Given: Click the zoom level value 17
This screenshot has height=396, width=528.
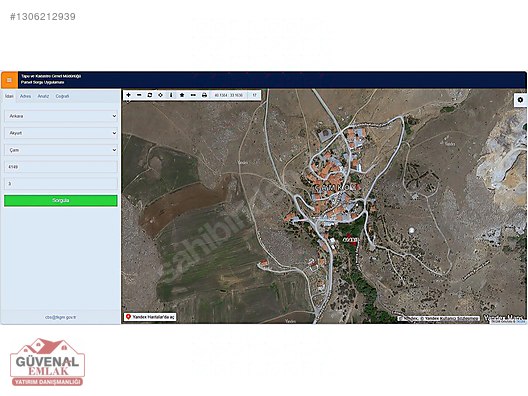Looking at the screenshot, I should coord(255,95).
